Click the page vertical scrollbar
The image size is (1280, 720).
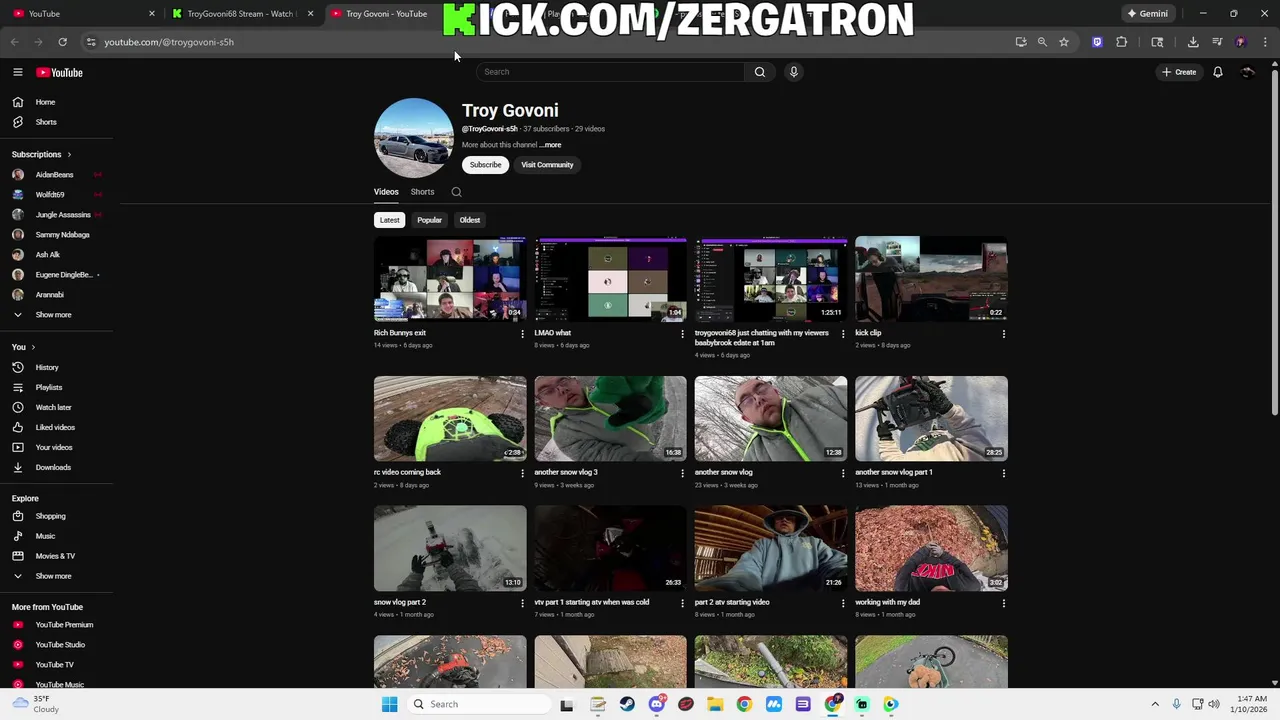click(x=1275, y=240)
